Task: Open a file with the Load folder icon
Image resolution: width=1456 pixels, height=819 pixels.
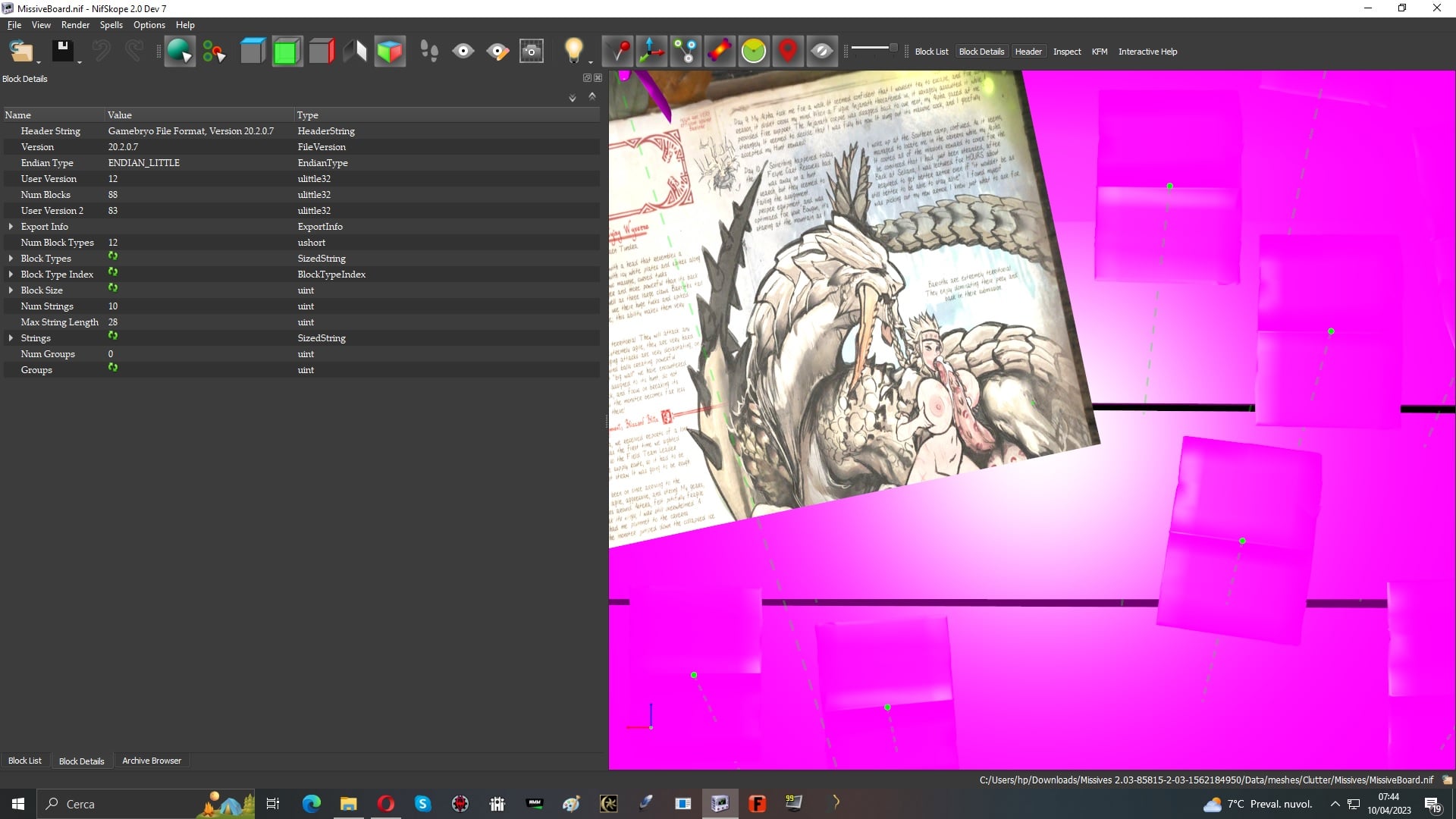Action: 20,52
